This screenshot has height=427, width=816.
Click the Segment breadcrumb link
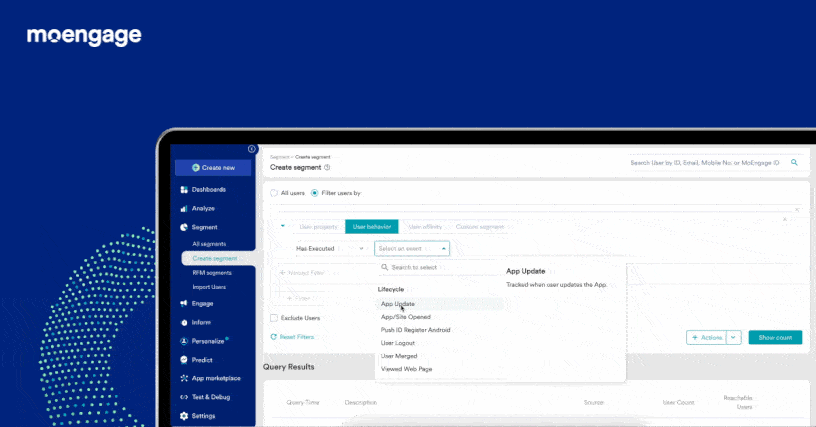[279, 157]
